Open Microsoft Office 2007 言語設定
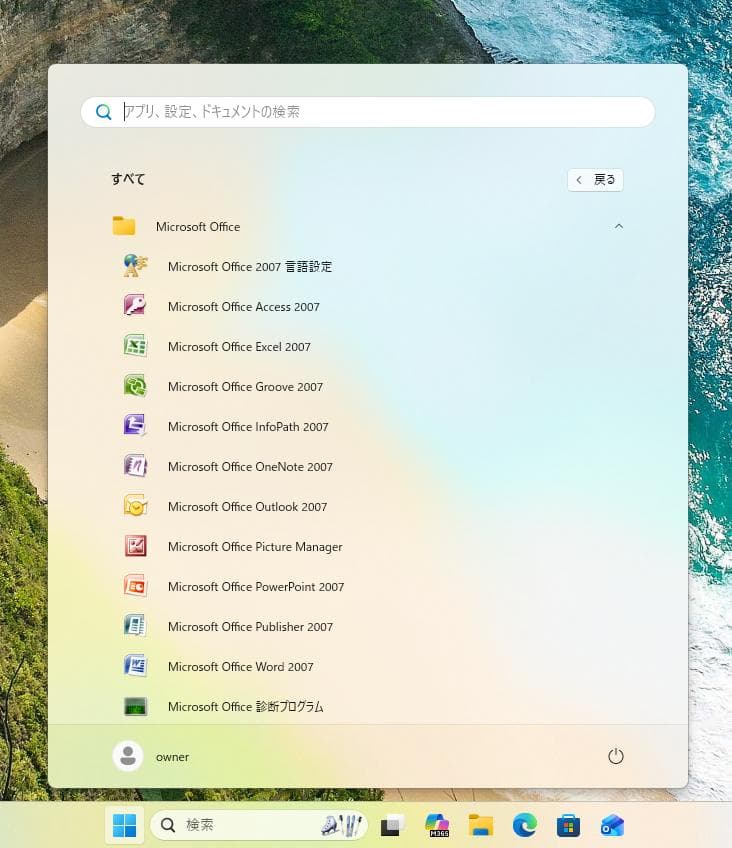This screenshot has width=732, height=848. 249,267
